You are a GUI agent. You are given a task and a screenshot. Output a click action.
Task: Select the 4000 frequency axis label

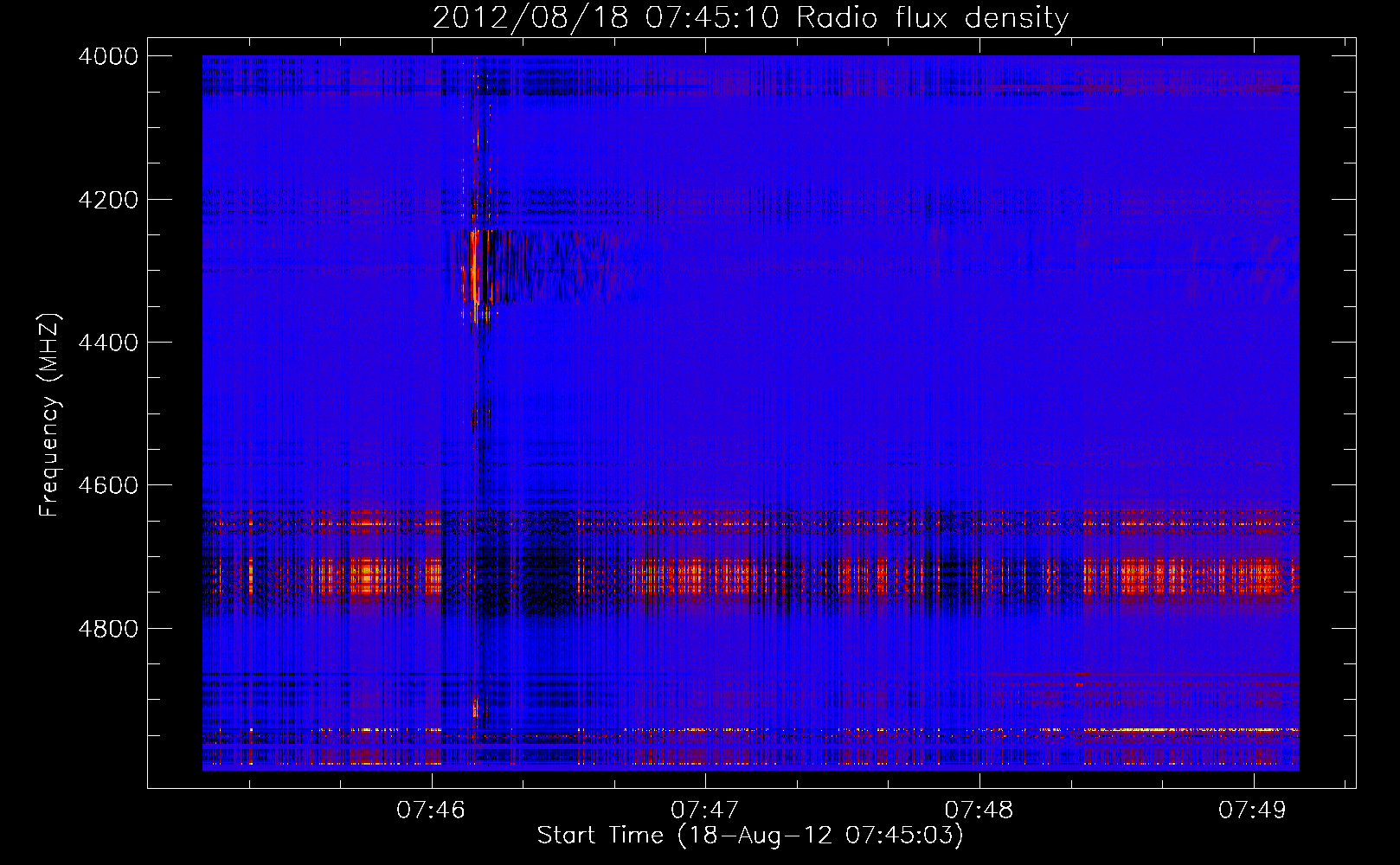point(108,56)
